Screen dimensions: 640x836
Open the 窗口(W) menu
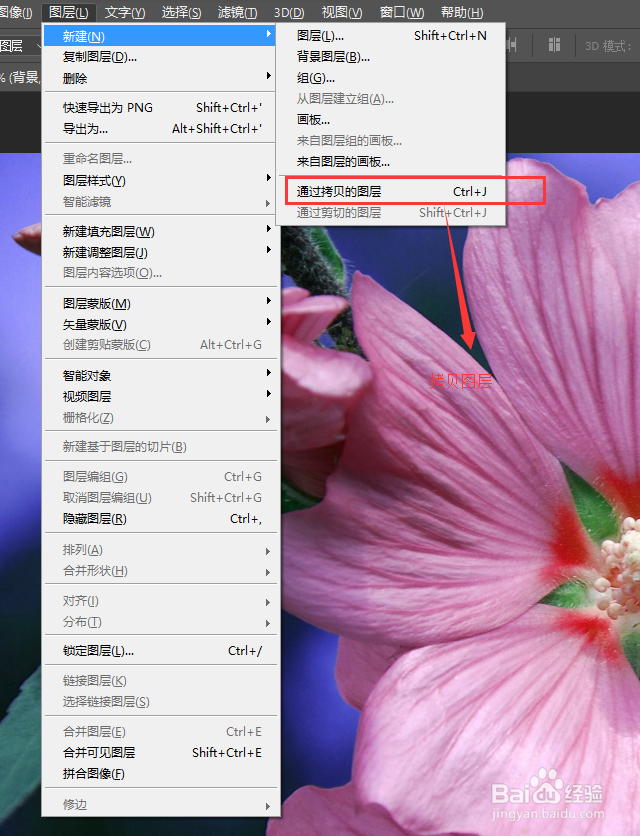402,12
